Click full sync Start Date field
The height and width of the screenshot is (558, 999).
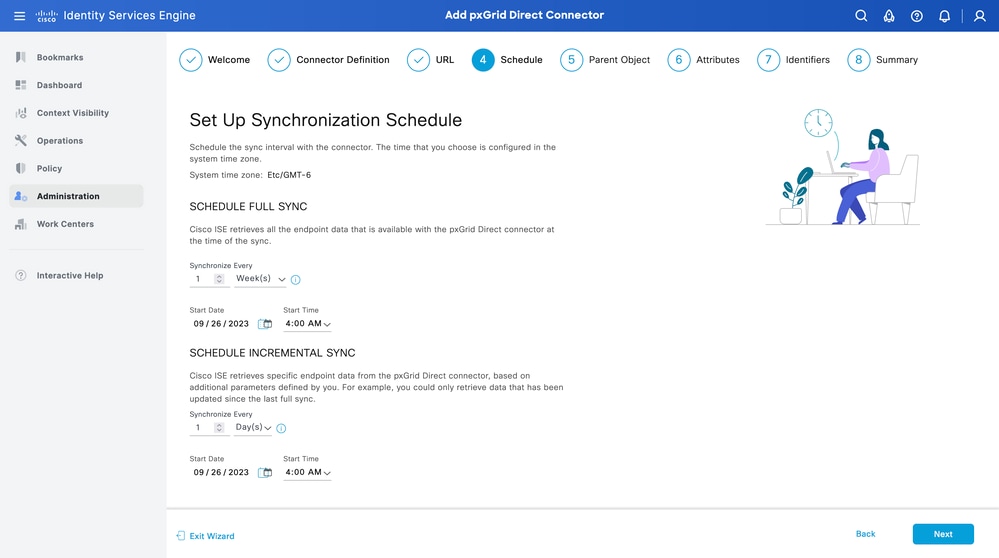221,324
